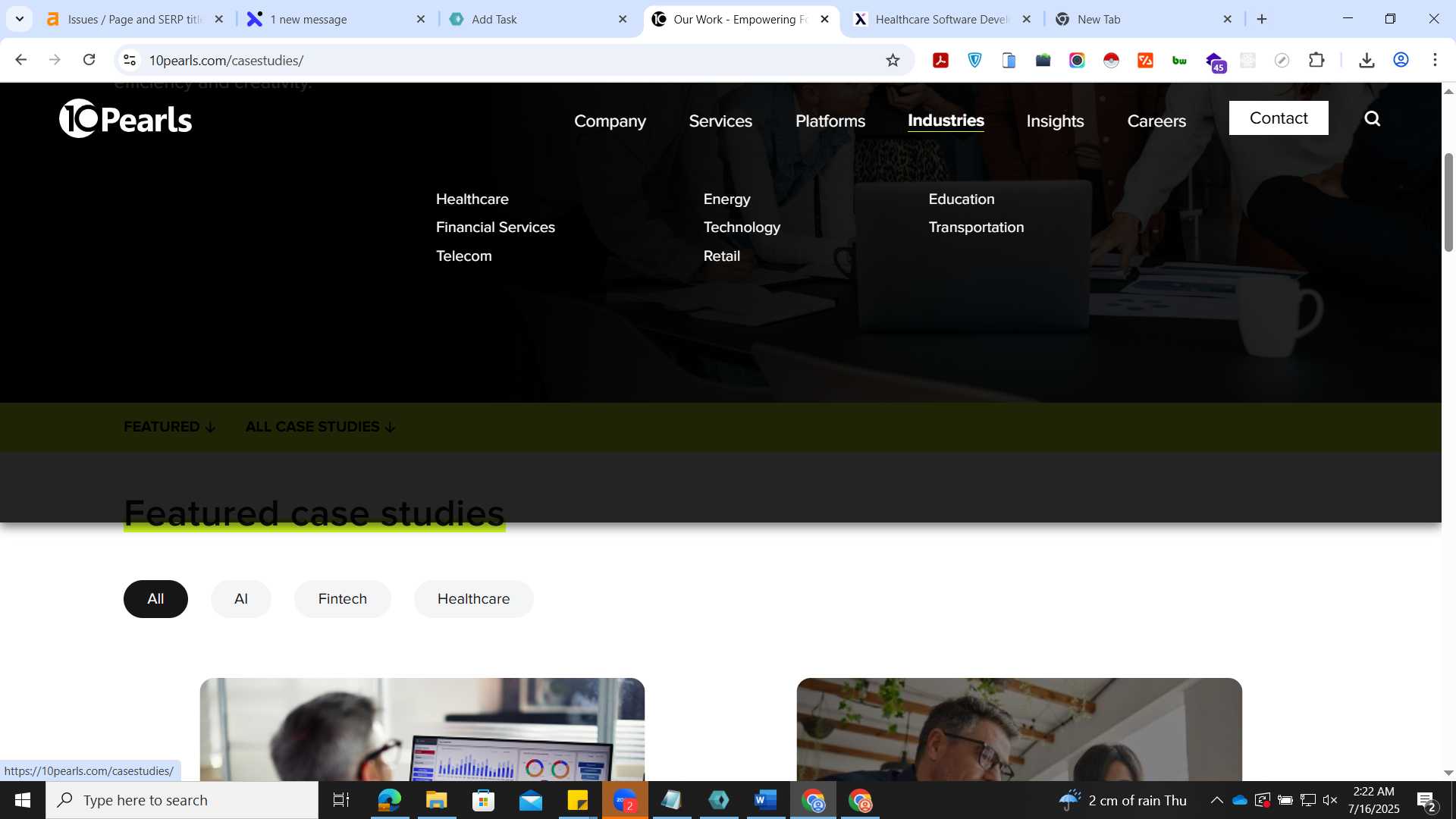The width and height of the screenshot is (1456, 819).
Task: View site information icon in address bar
Action: click(x=130, y=60)
